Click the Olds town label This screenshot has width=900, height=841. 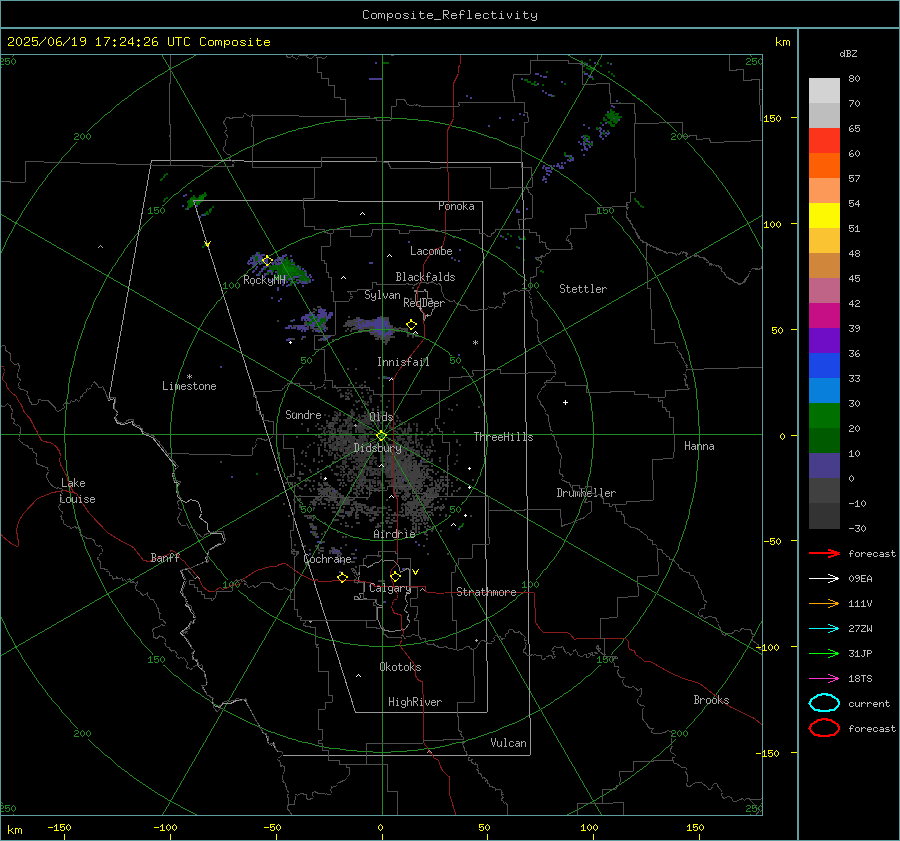click(381, 417)
